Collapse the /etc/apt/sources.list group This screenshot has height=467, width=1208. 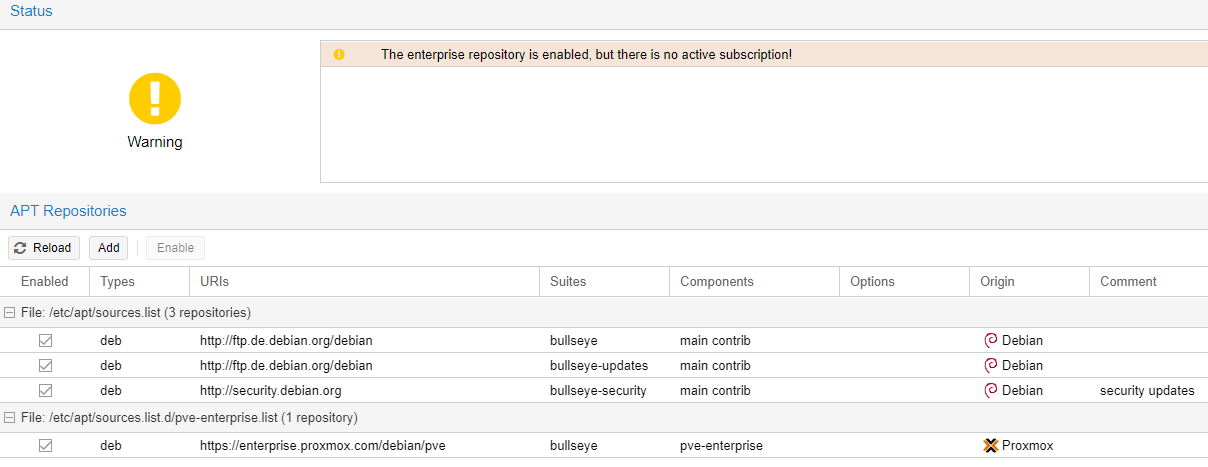9,312
